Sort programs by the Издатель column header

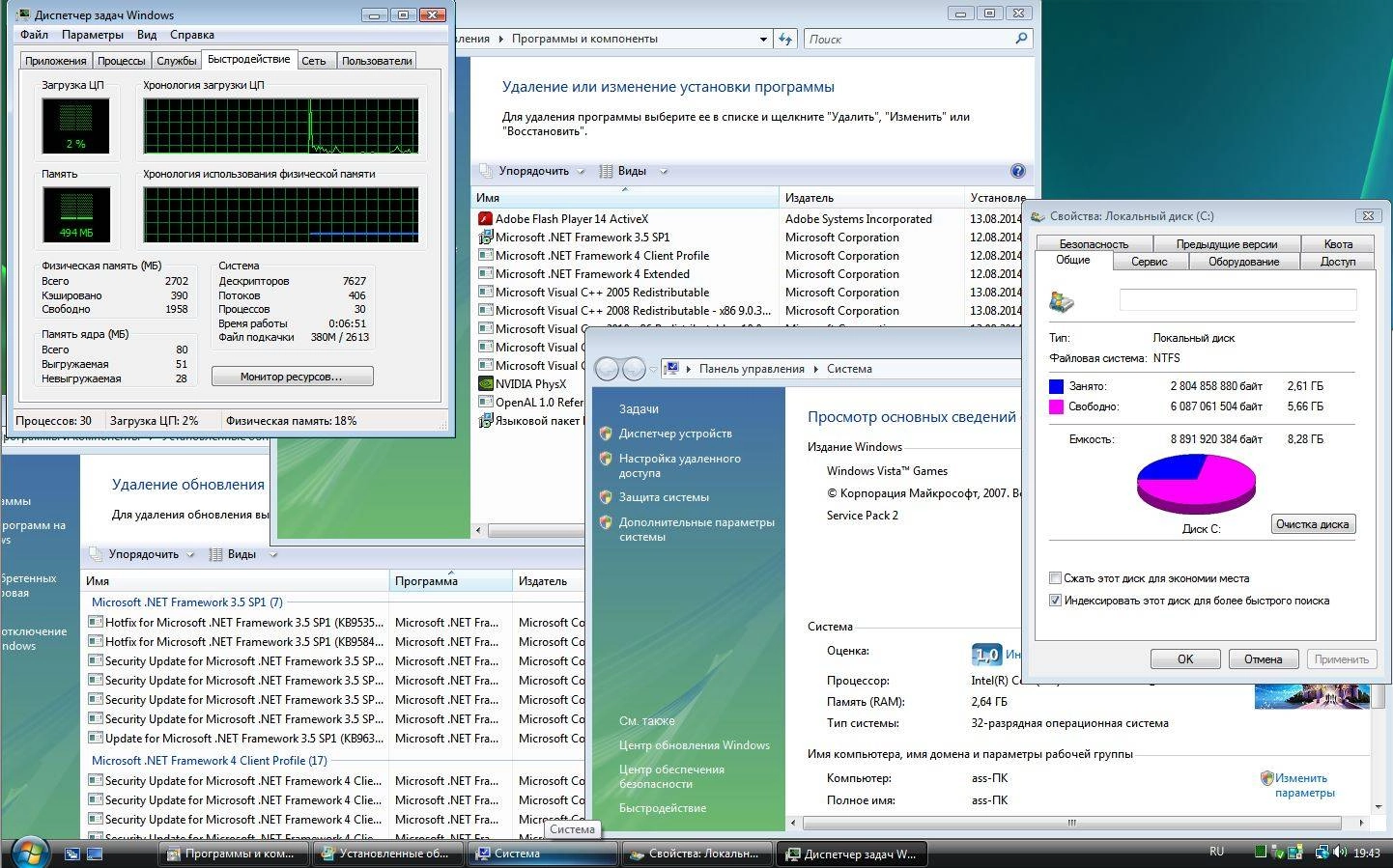(x=871, y=198)
